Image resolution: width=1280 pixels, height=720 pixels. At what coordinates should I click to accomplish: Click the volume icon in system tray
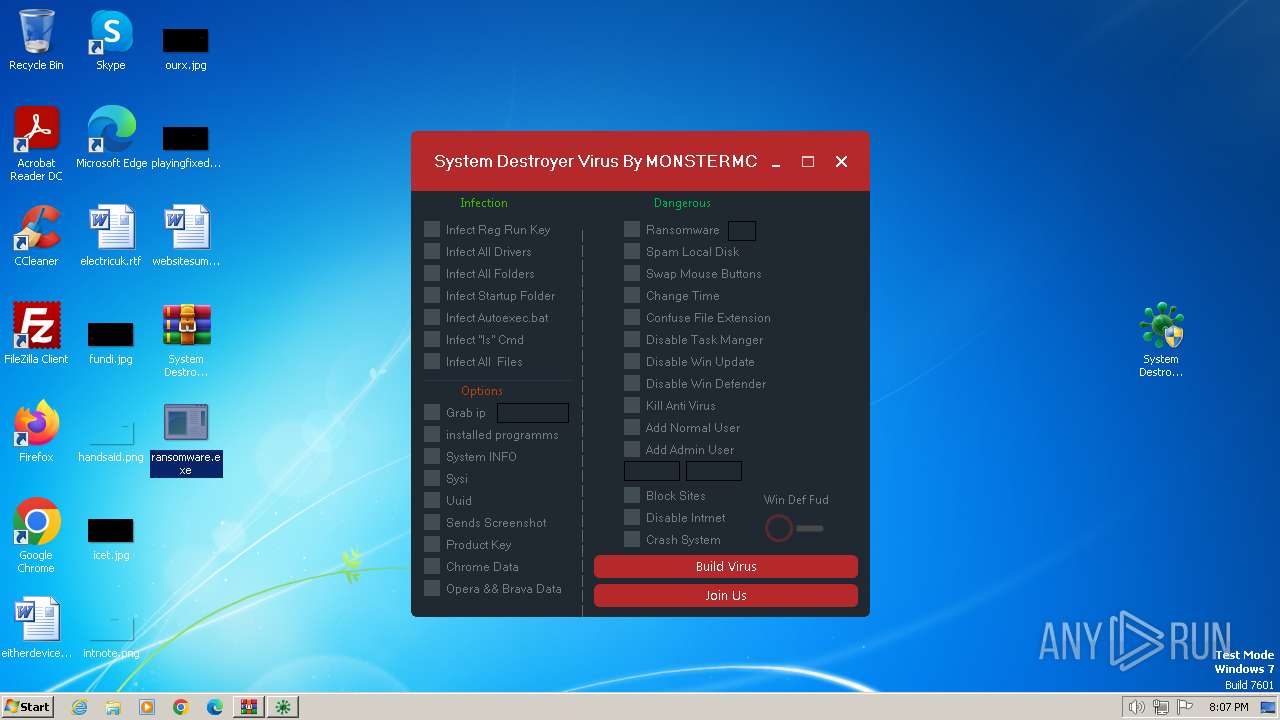pos(1136,707)
